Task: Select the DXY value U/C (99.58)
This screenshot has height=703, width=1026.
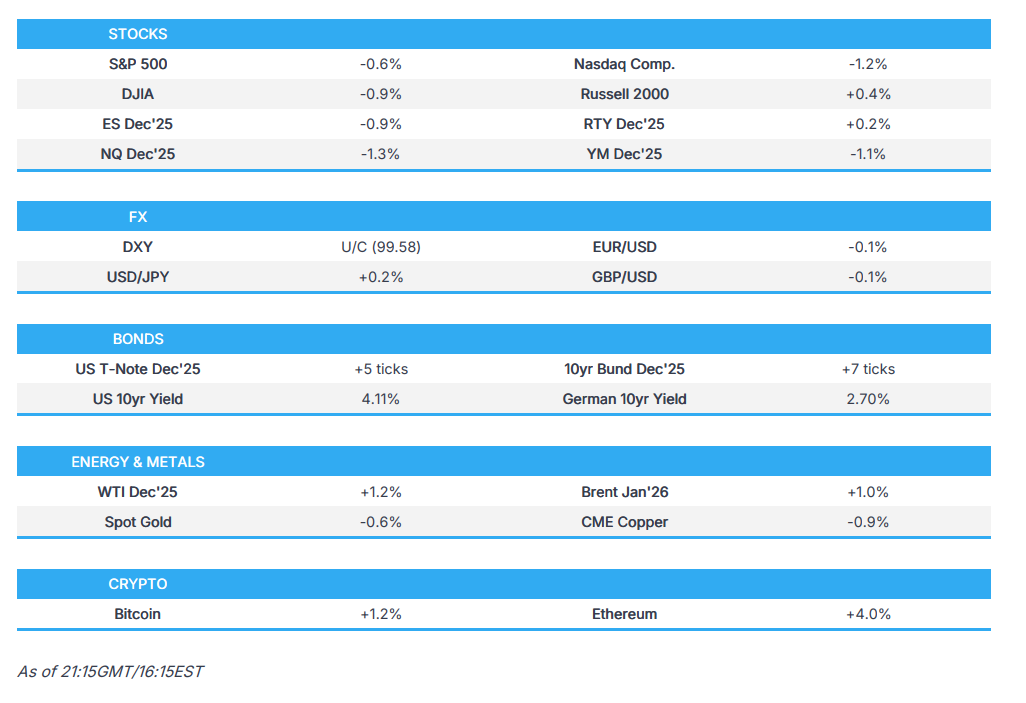Action: (380, 247)
